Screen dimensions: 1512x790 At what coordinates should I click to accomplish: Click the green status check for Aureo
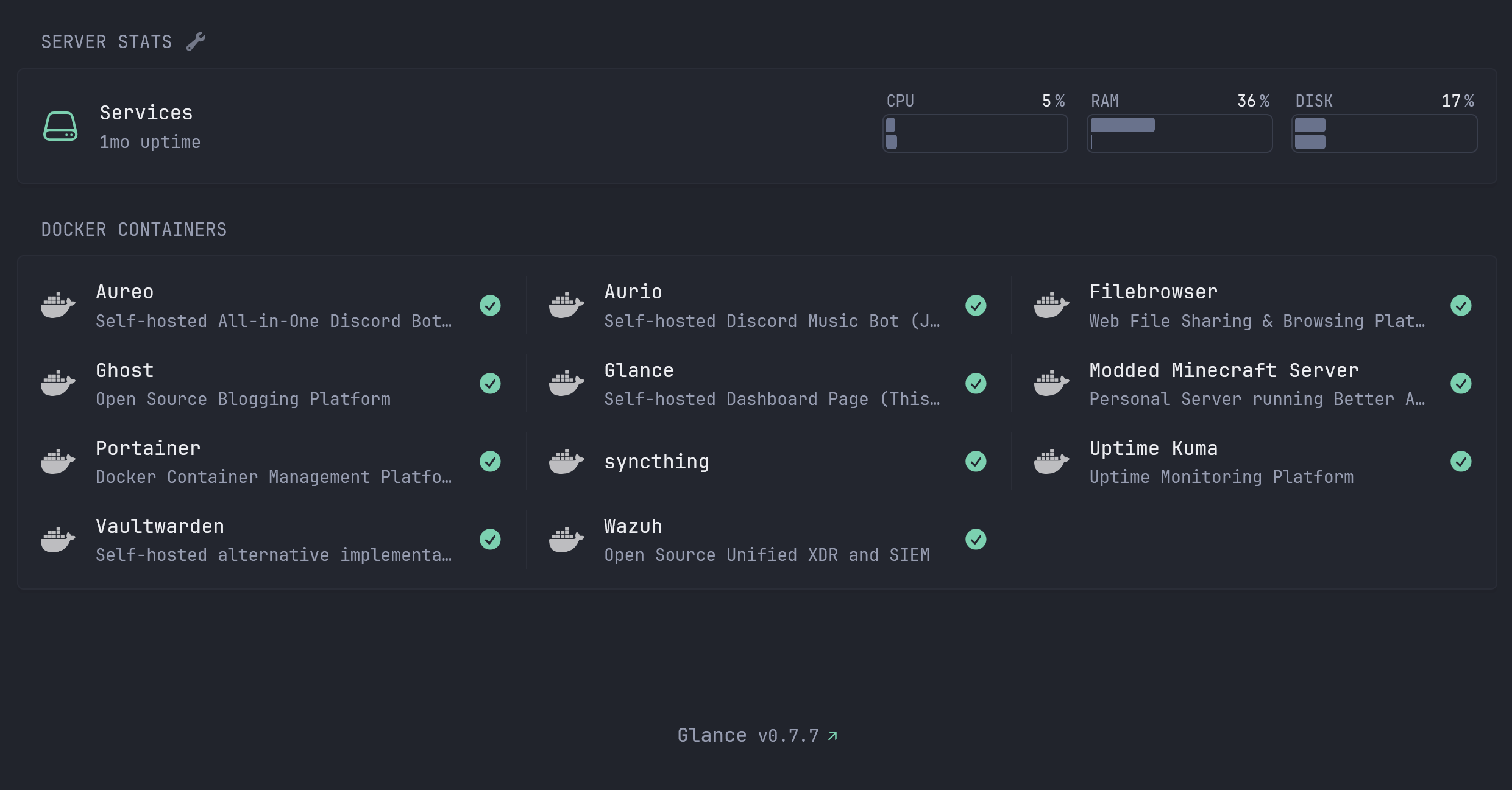coord(490,305)
